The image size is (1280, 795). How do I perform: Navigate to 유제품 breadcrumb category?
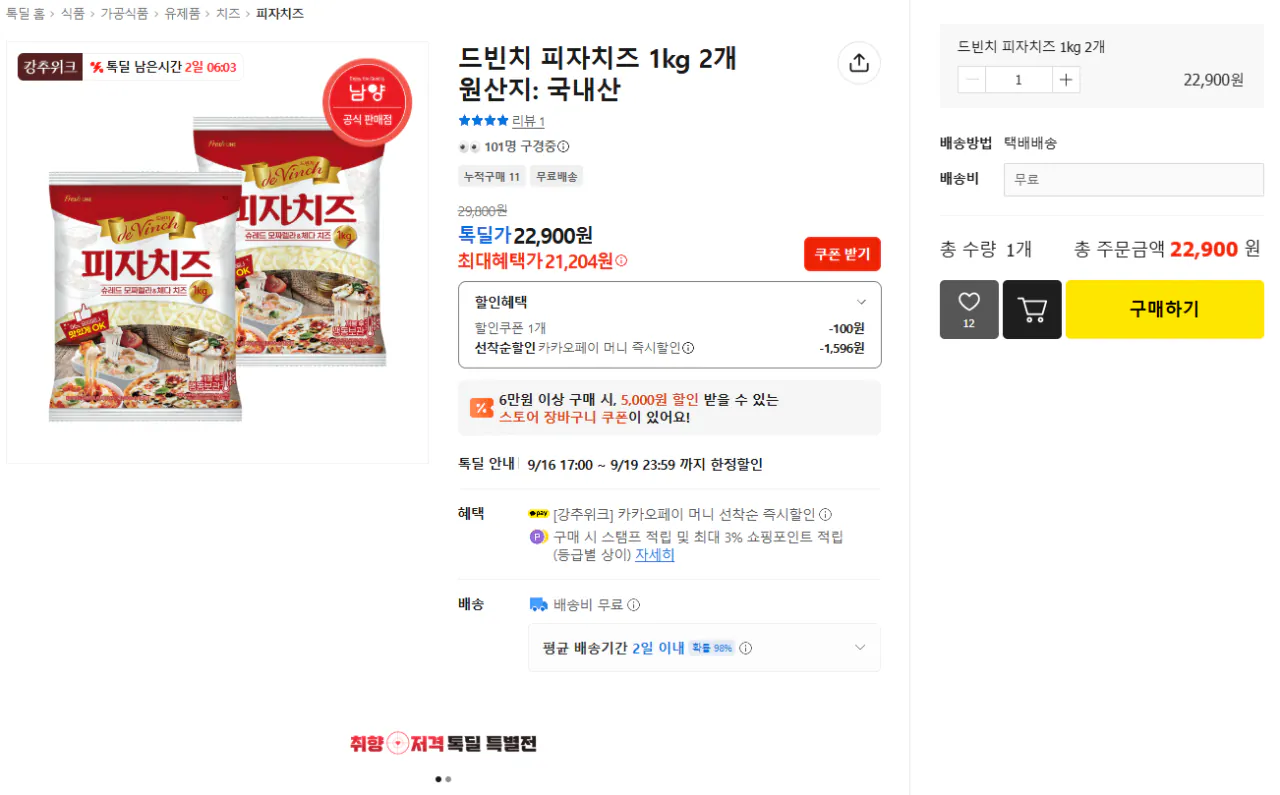click(x=182, y=14)
